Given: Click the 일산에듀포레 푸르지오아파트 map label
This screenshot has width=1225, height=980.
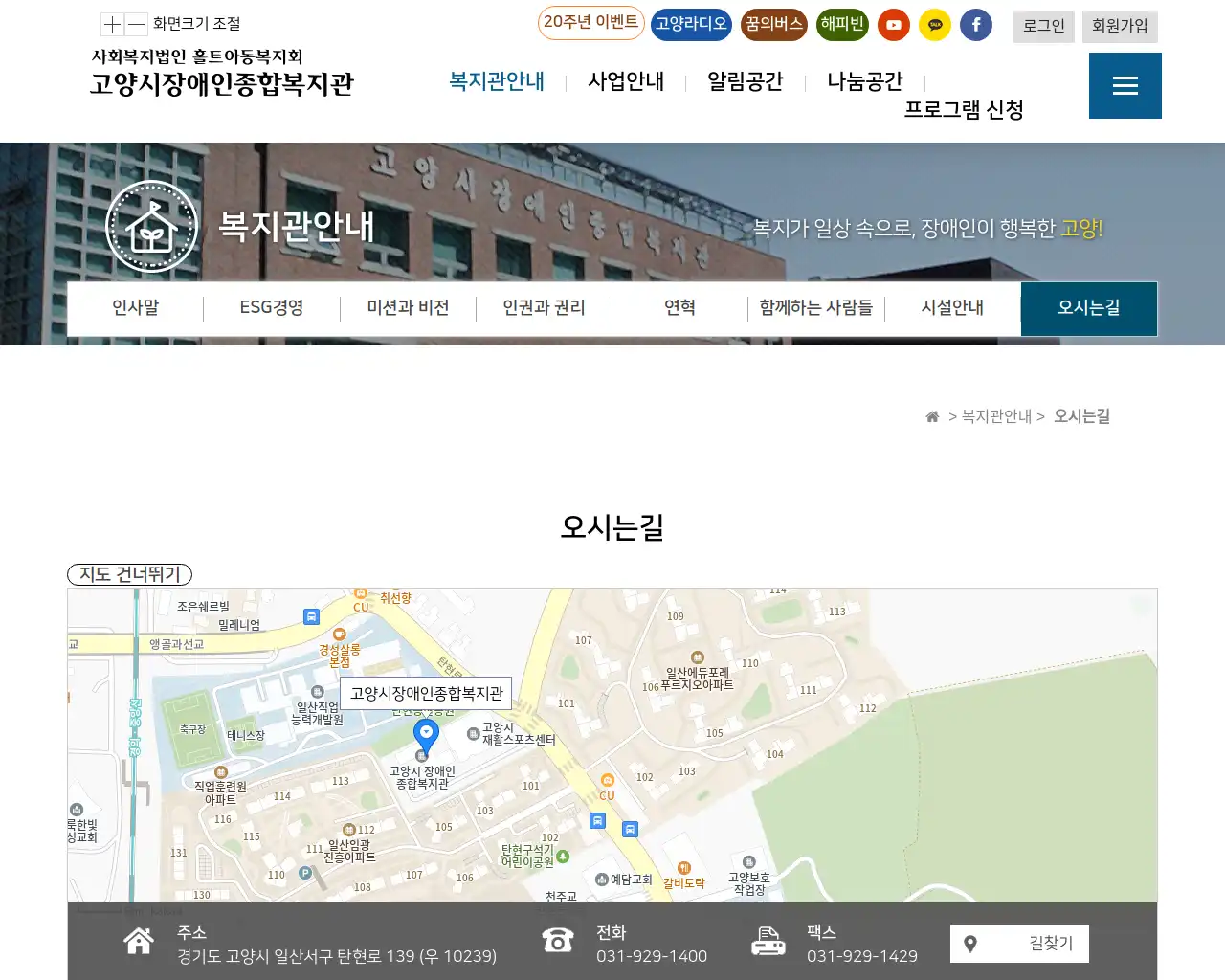Looking at the screenshot, I should pos(697,679).
